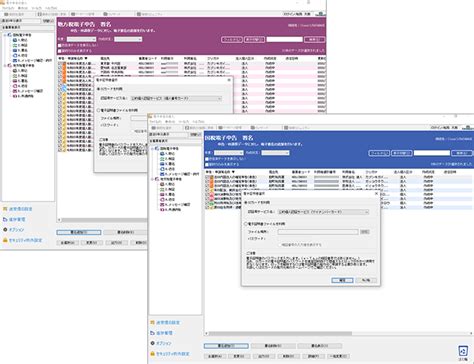Collapse the 国税電子申告 tree node in back window

click(5, 35)
